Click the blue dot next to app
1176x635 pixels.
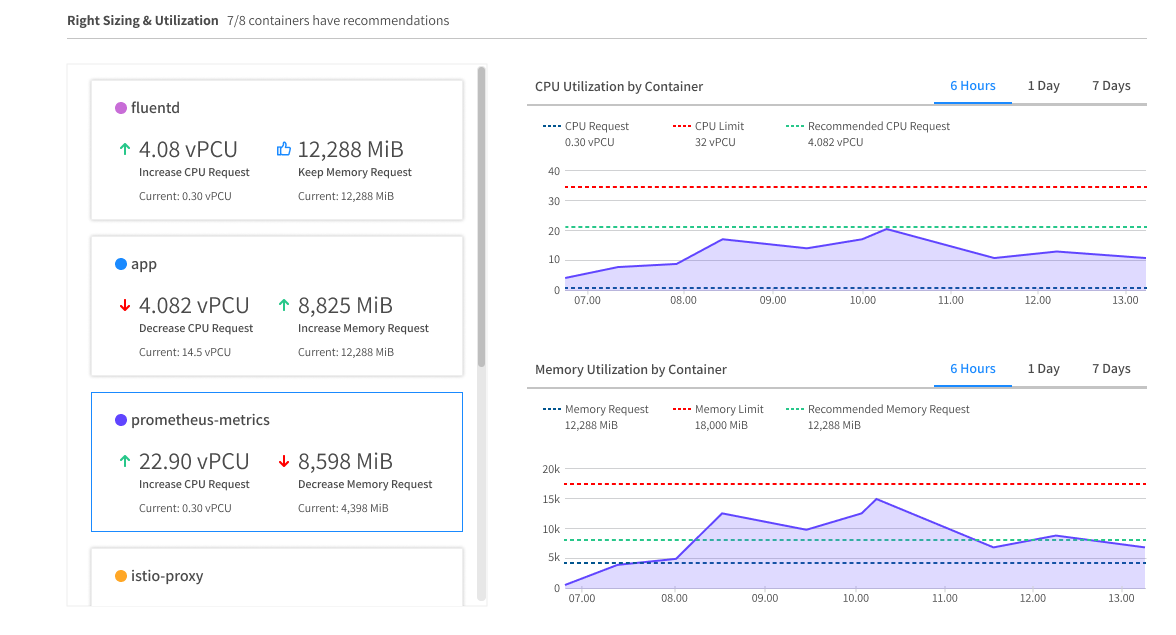121,264
